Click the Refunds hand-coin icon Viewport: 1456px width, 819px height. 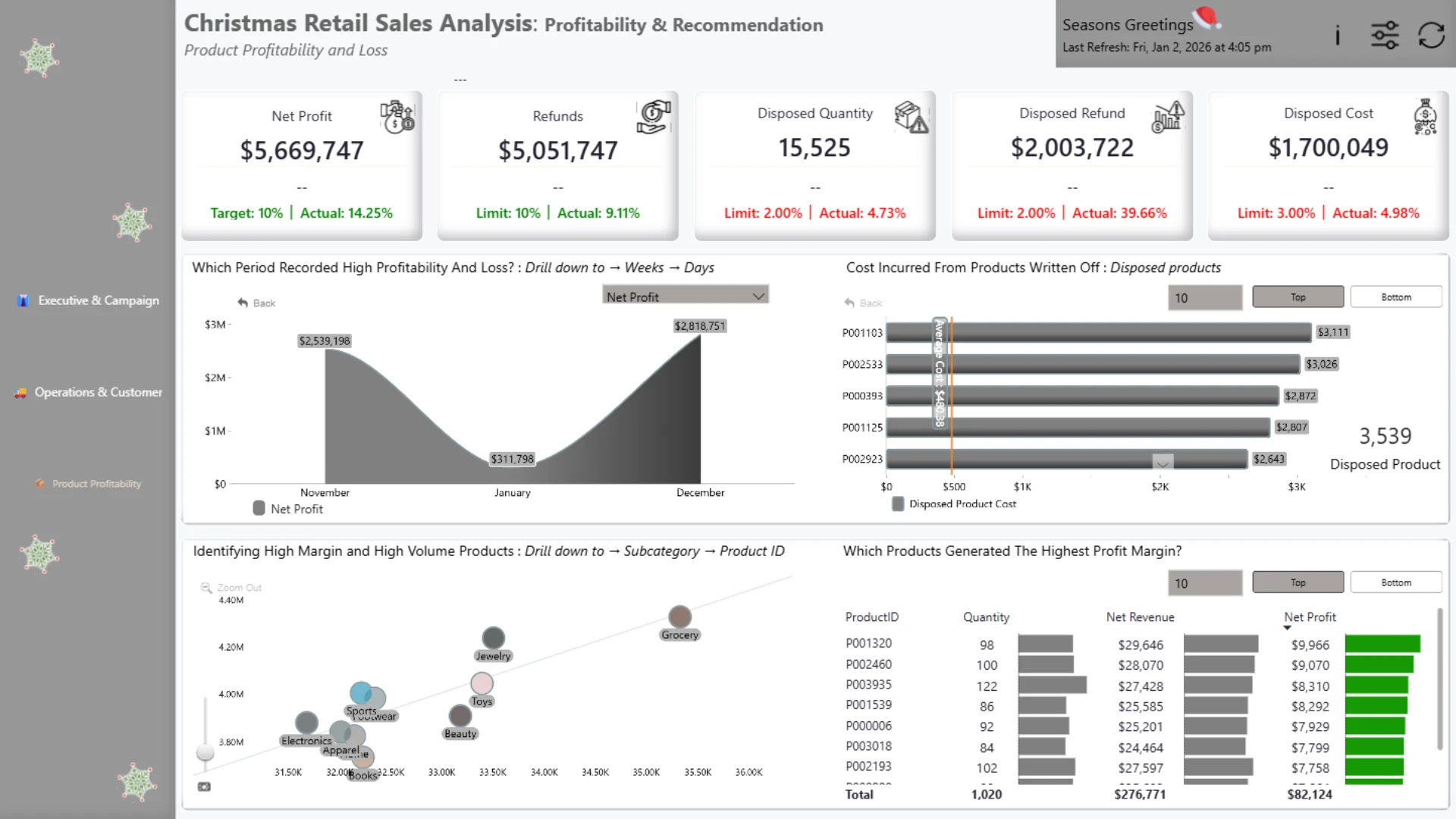point(654,117)
